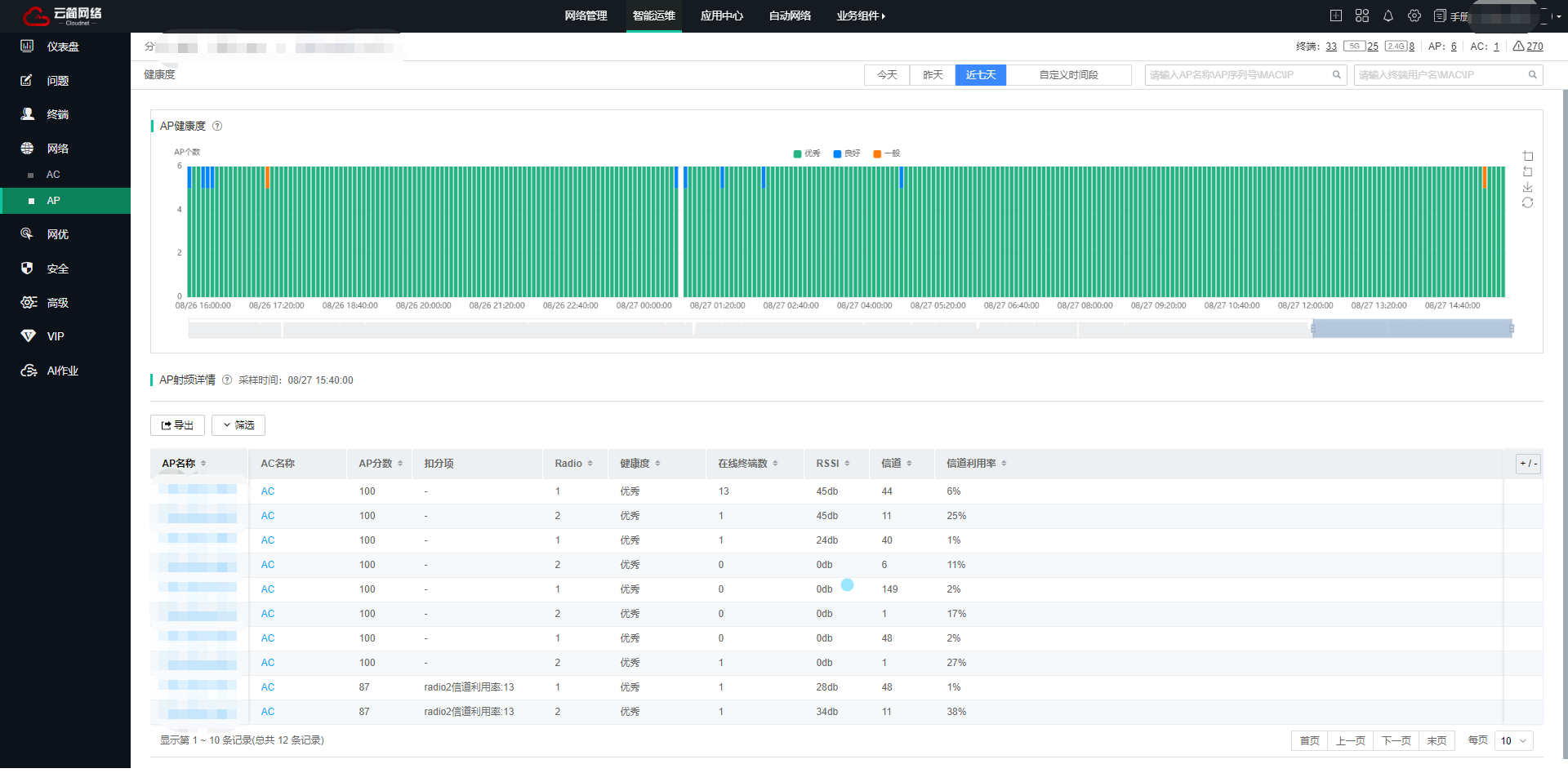
Task: Click the notification bell icon
Action: pos(1388,16)
